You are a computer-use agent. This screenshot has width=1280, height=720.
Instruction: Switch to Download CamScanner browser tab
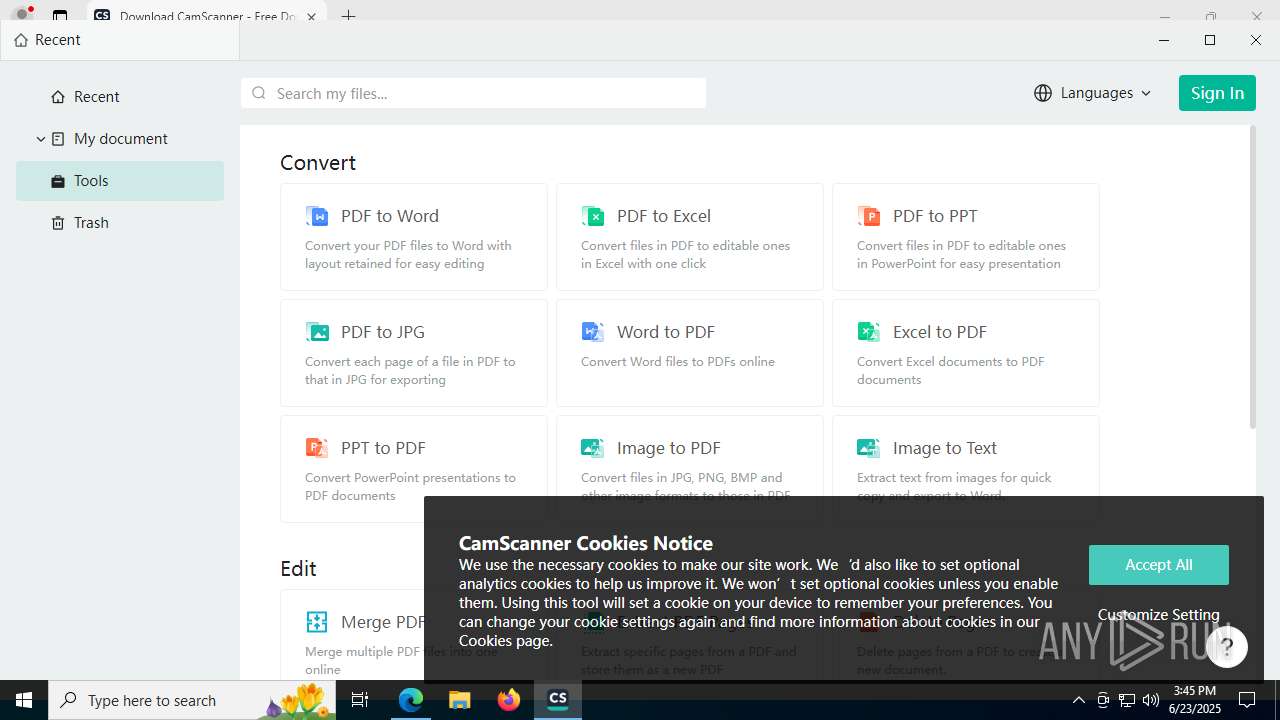click(207, 16)
